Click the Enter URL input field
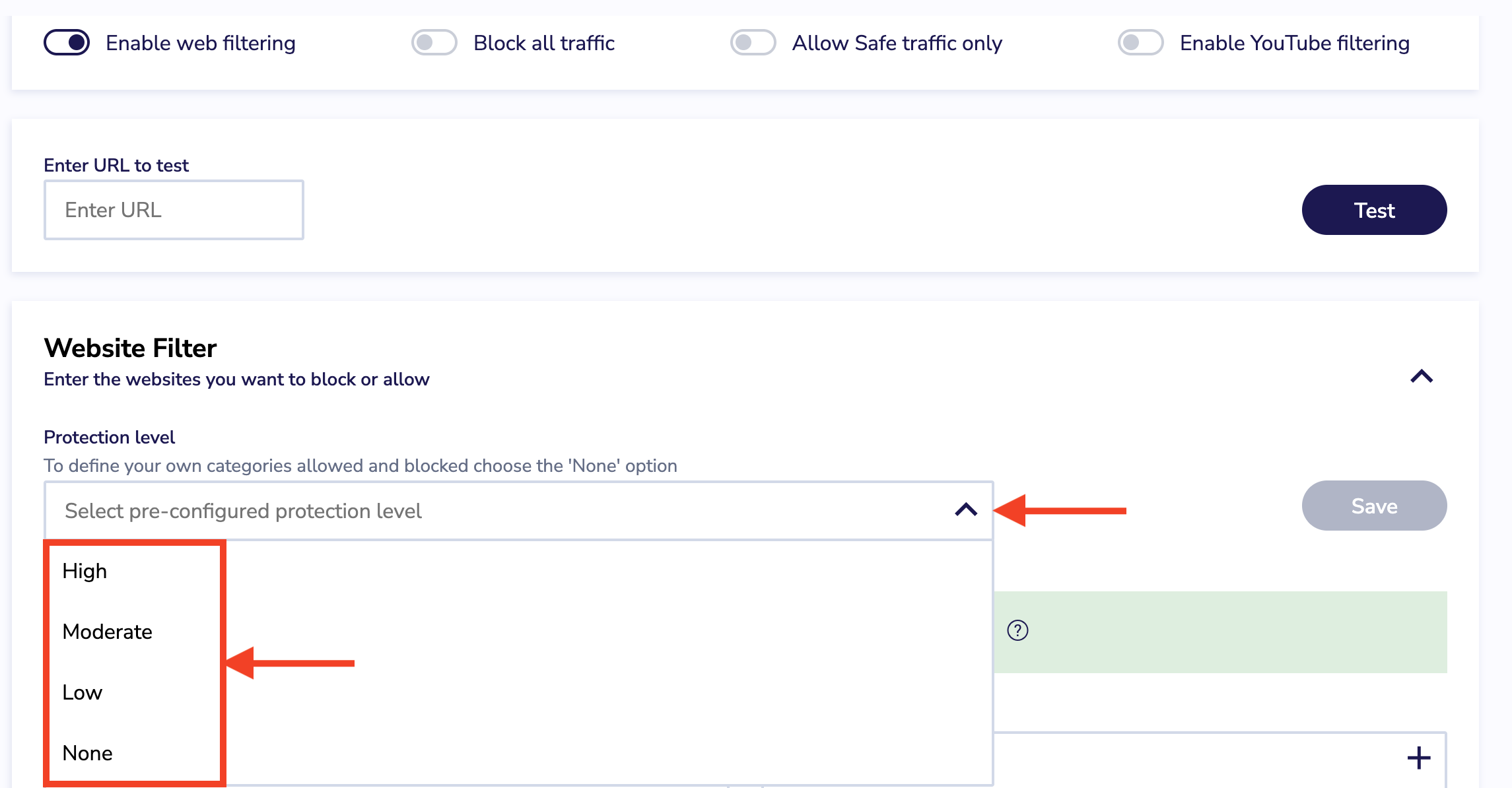 point(174,210)
